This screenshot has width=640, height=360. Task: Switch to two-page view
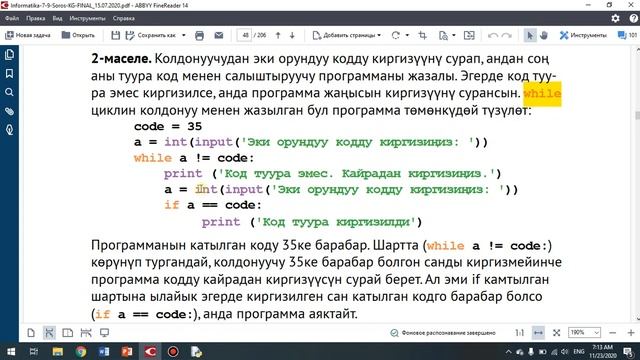(68, 333)
